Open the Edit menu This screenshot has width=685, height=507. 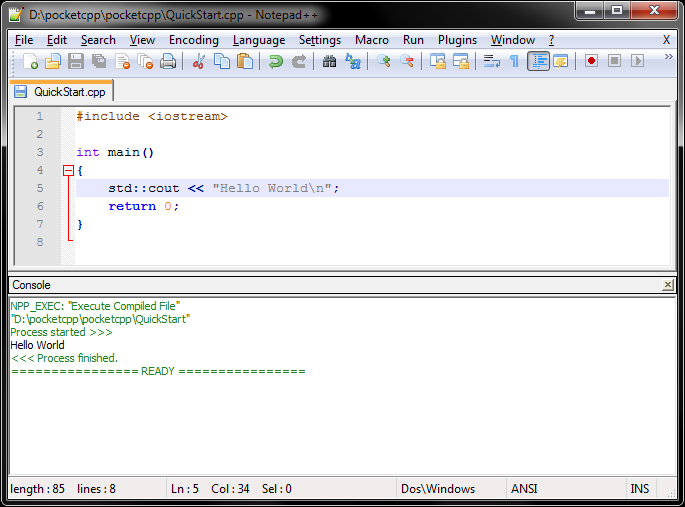(57, 40)
